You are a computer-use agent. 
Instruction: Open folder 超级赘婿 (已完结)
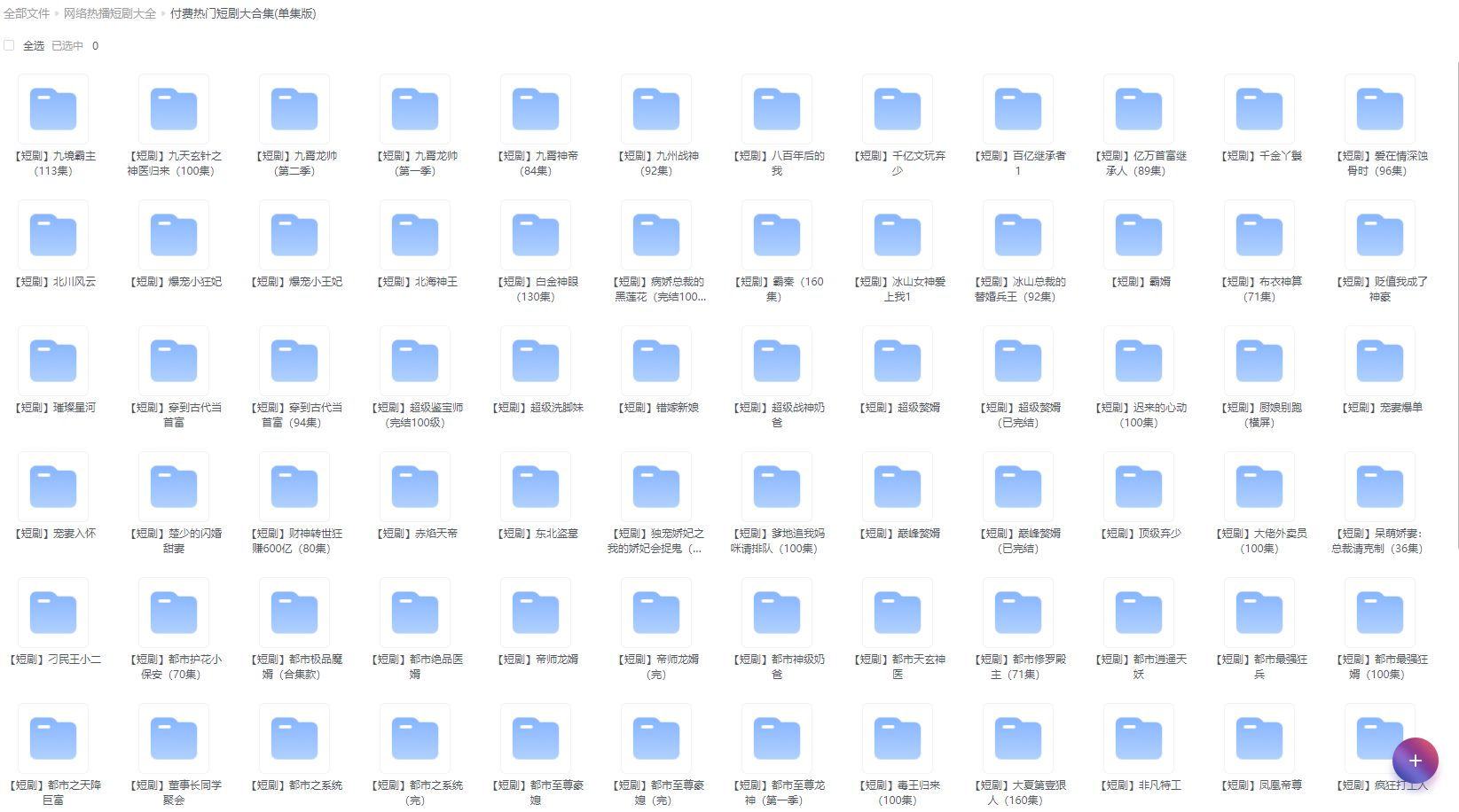(x=1018, y=361)
